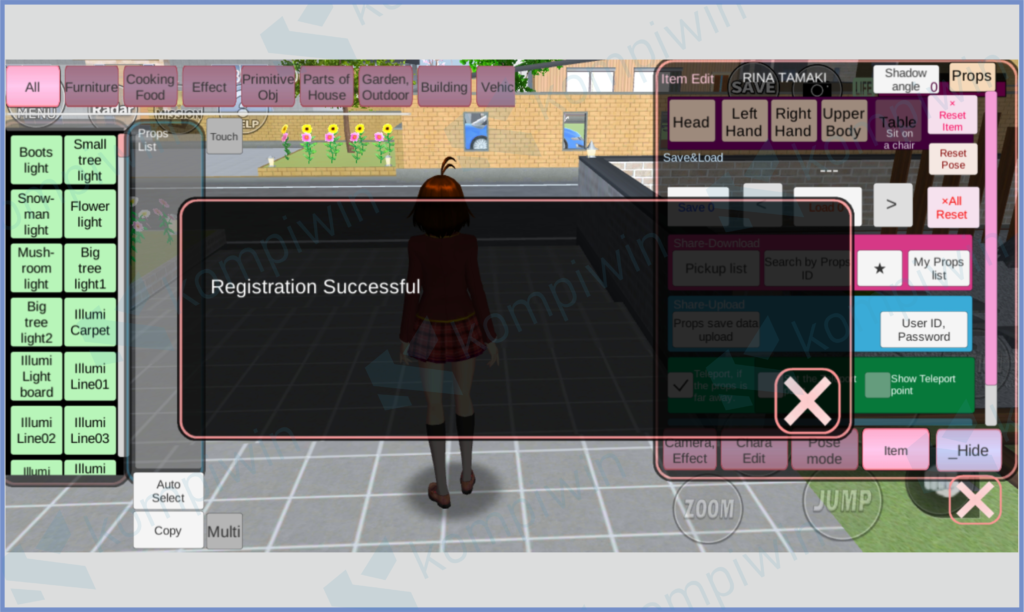
Task: Attach item to Head
Action: (691, 121)
